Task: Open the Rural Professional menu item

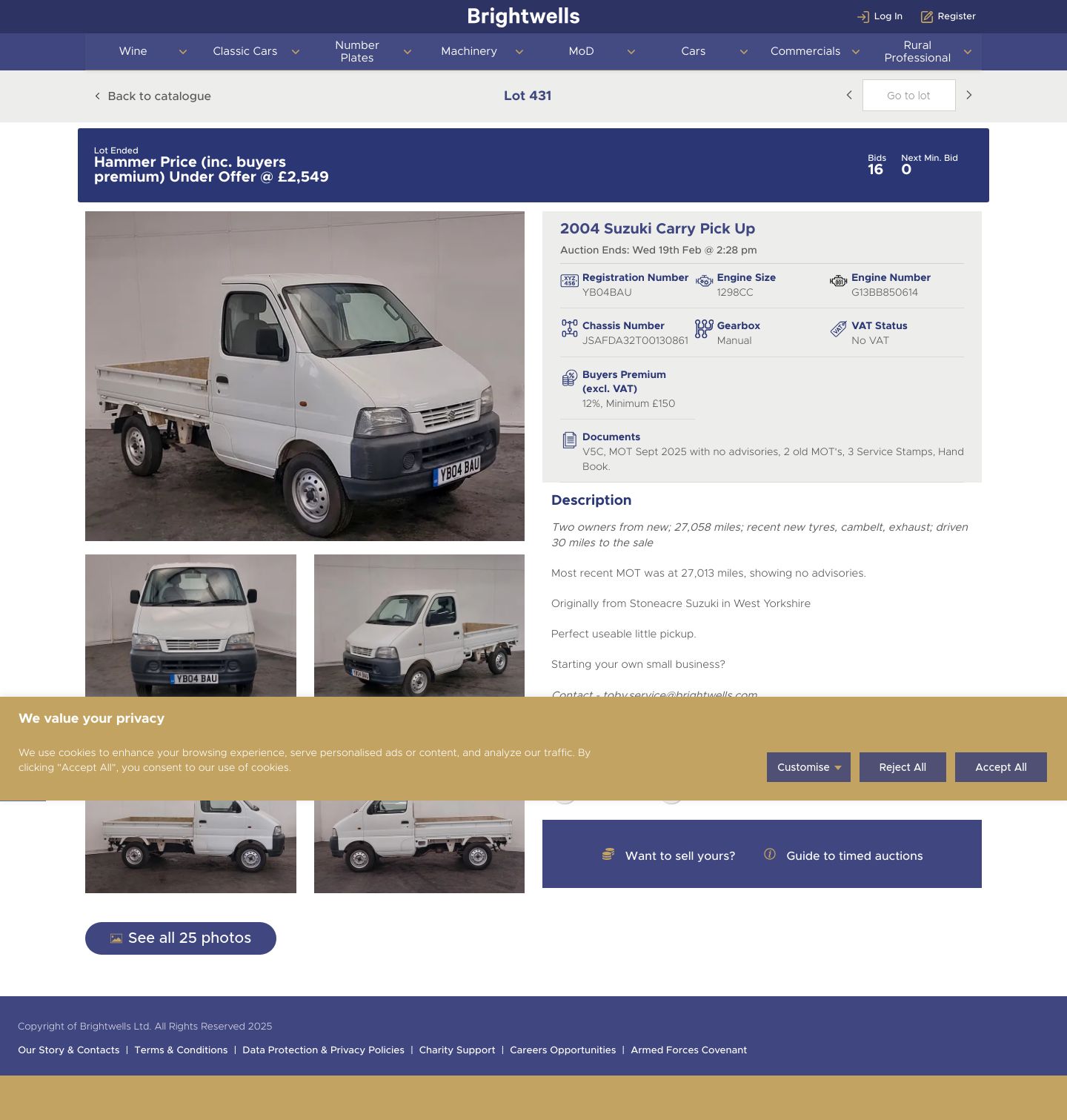Action: click(x=917, y=51)
